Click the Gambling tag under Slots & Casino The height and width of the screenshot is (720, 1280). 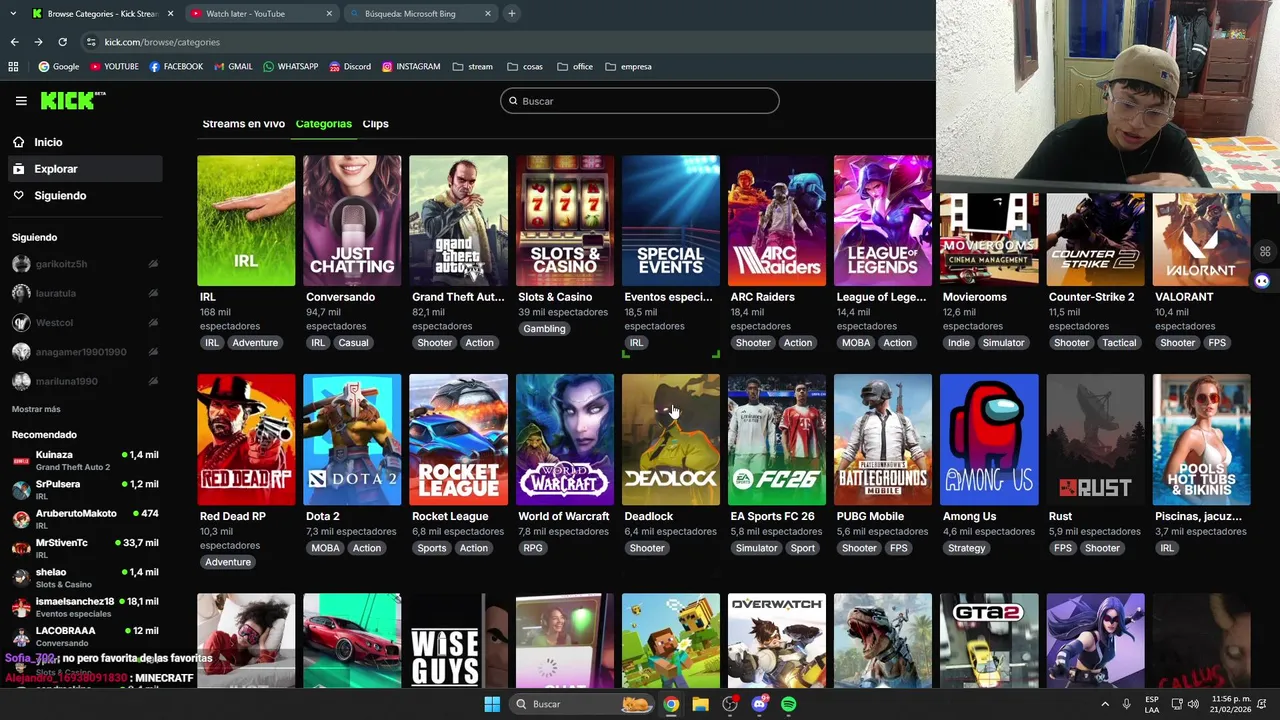tap(544, 329)
